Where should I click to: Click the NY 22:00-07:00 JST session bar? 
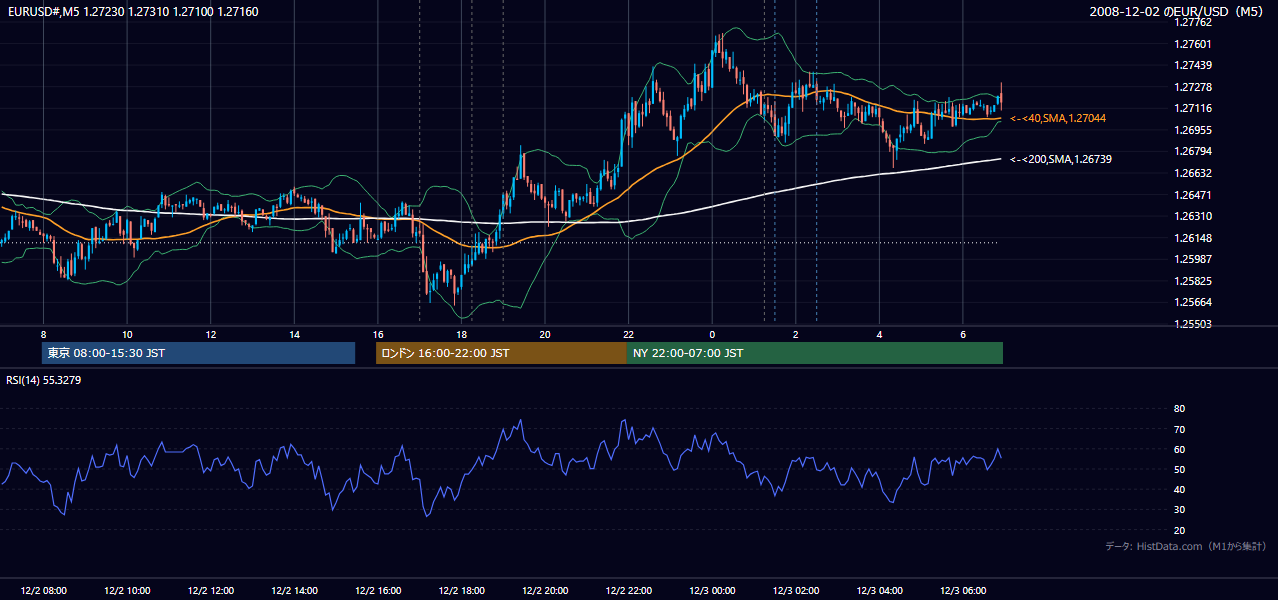coord(815,353)
